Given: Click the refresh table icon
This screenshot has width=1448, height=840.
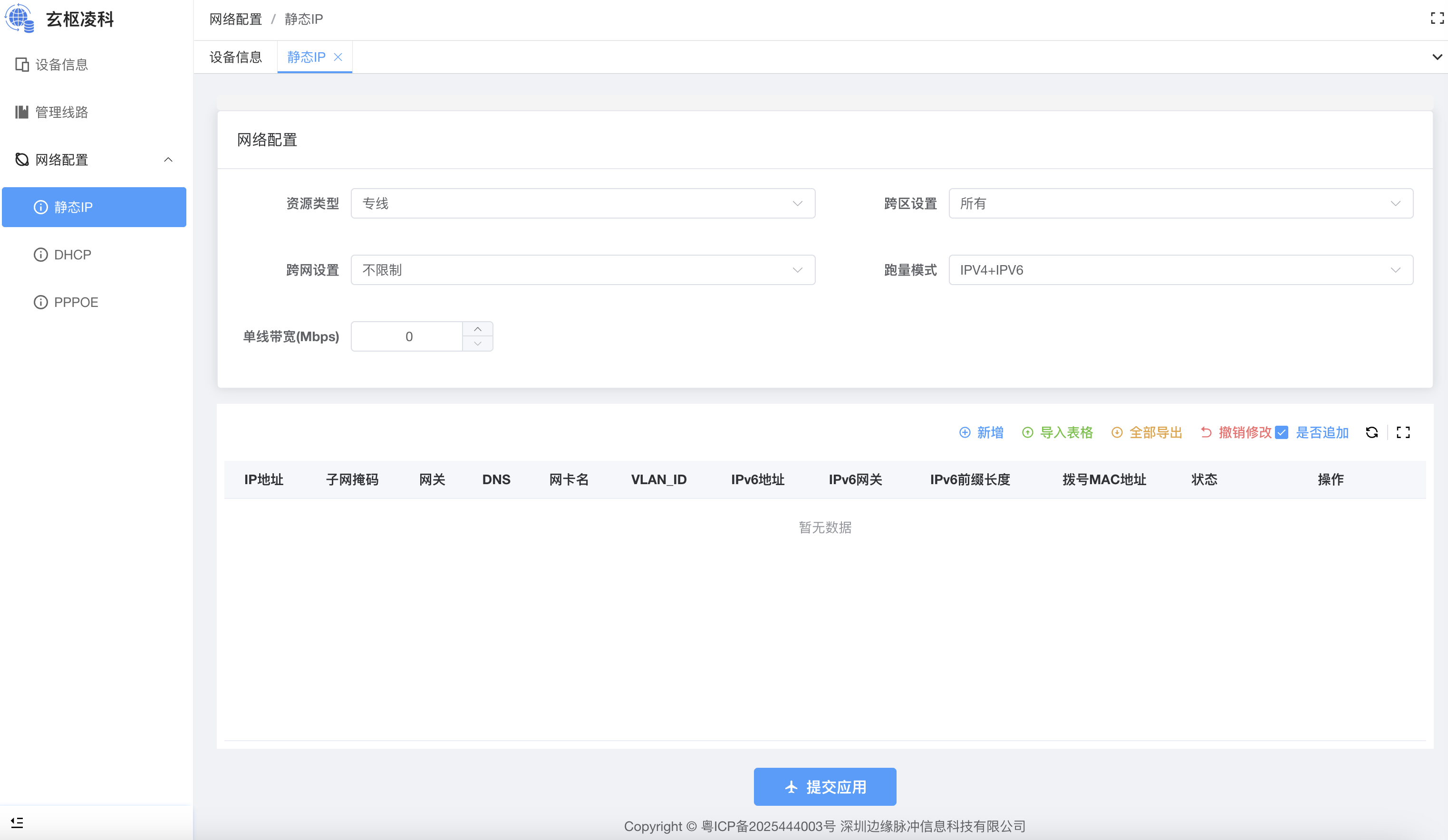Looking at the screenshot, I should point(1371,432).
